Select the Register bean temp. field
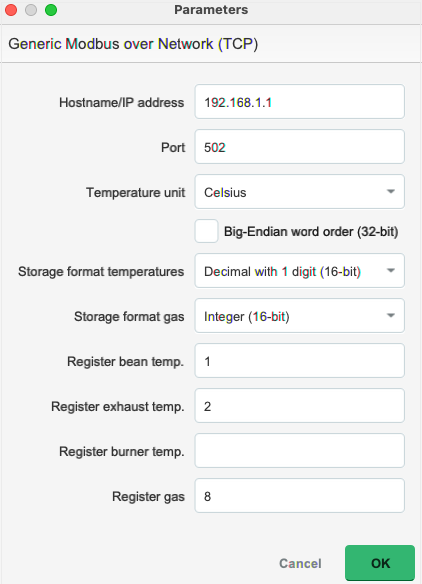This screenshot has width=422, height=584. (299, 361)
